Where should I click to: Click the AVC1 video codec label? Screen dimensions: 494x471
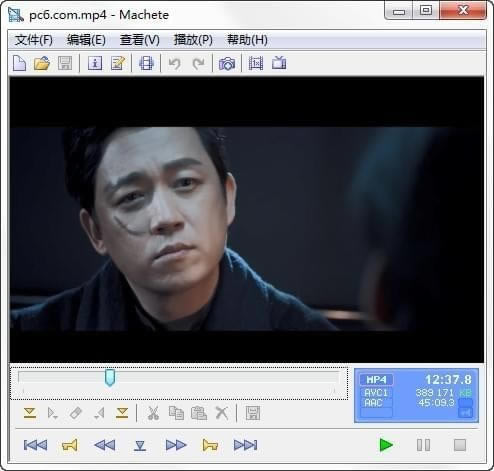[376, 392]
